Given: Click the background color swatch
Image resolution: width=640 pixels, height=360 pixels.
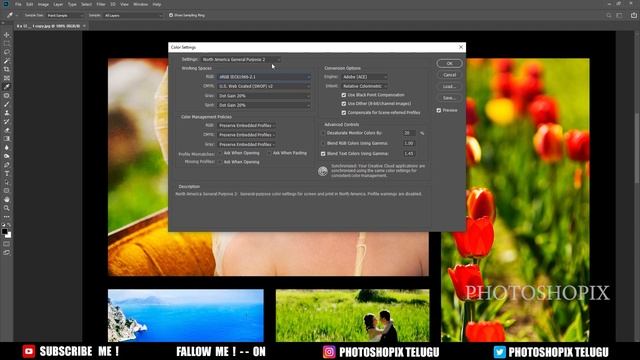Looking at the screenshot, I should pyautogui.click(x=9, y=235).
